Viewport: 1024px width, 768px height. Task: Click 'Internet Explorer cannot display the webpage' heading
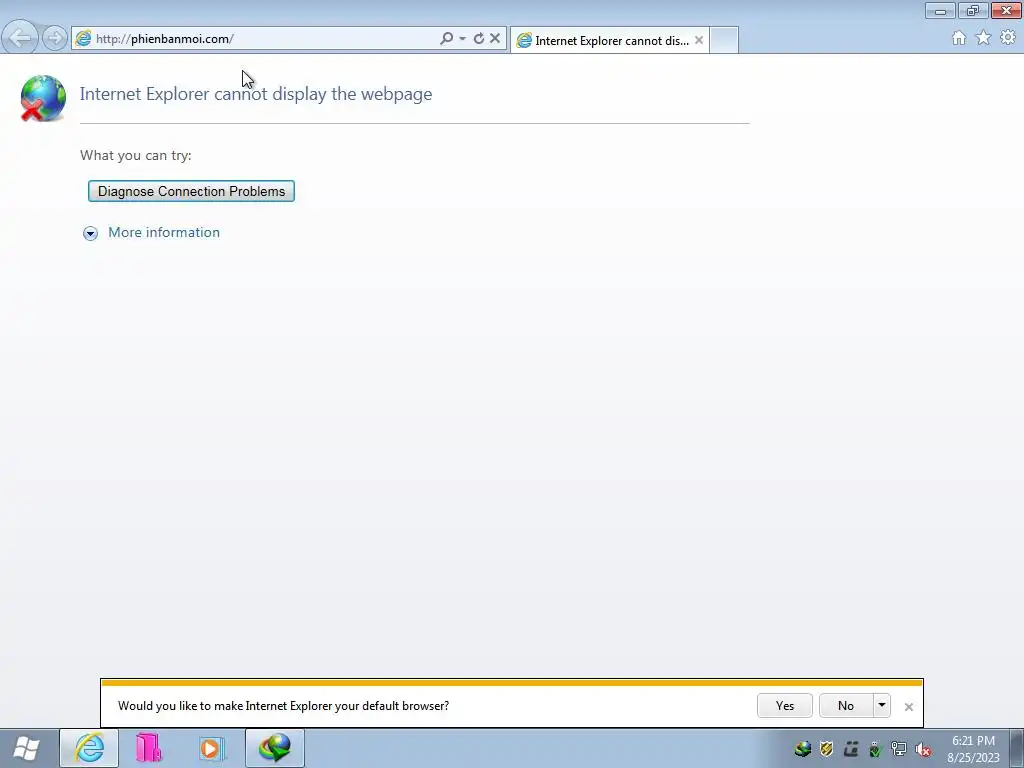tap(256, 94)
